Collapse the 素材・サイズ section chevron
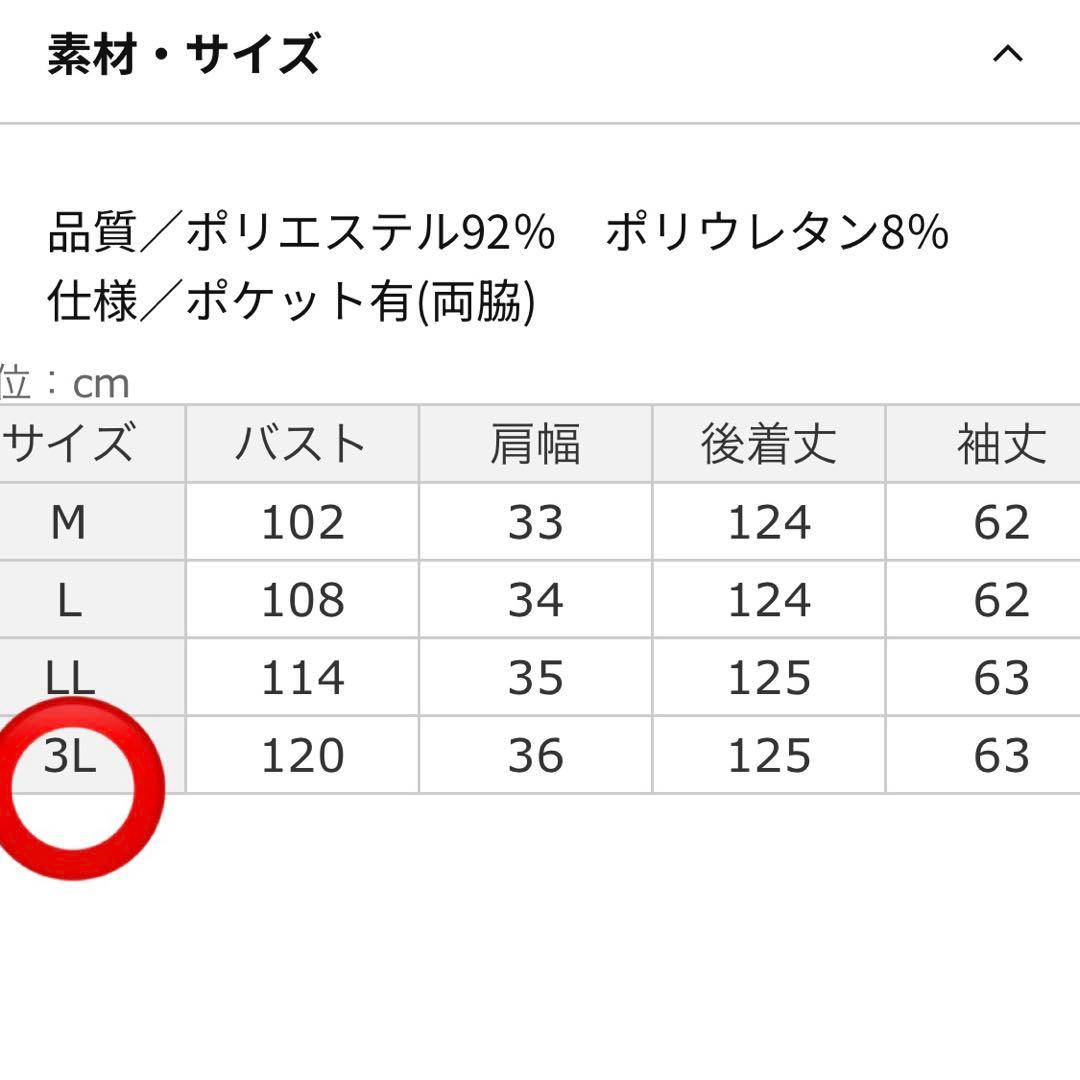1080x1080 pixels. (1007, 54)
